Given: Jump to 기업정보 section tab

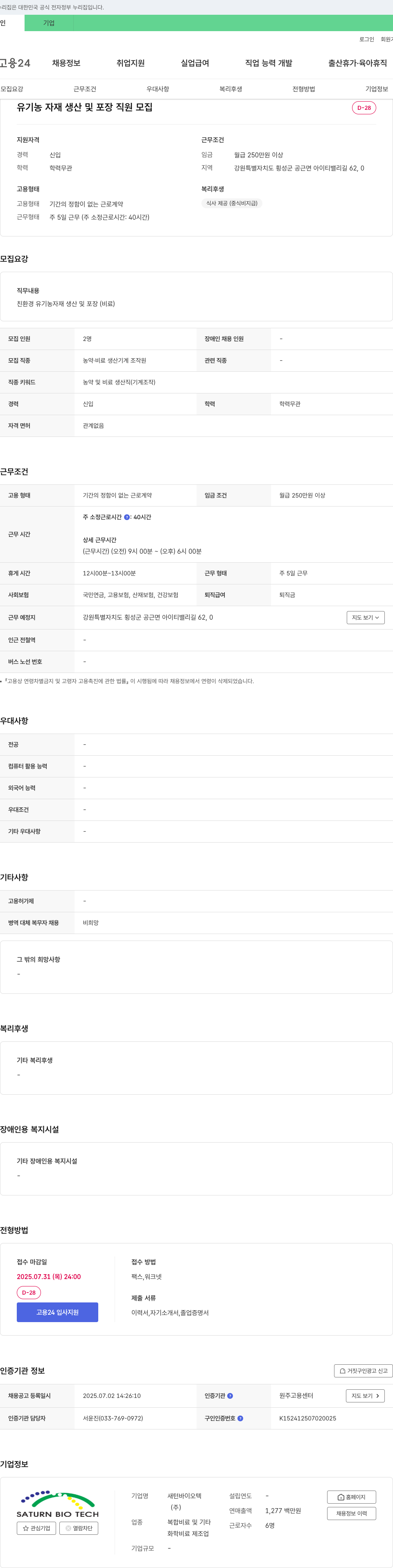Looking at the screenshot, I should click(377, 89).
